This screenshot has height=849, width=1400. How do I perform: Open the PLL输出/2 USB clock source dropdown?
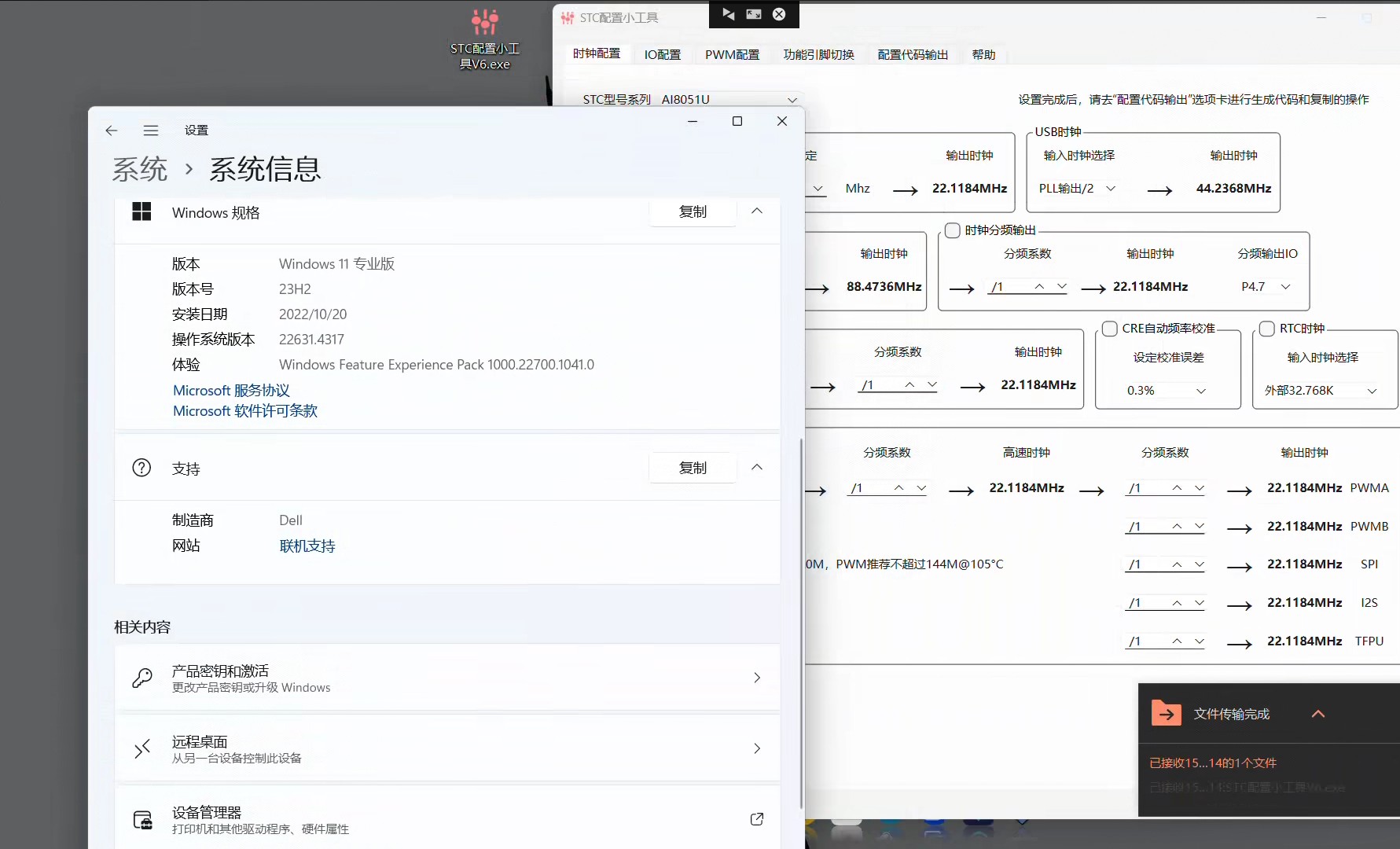point(1078,189)
